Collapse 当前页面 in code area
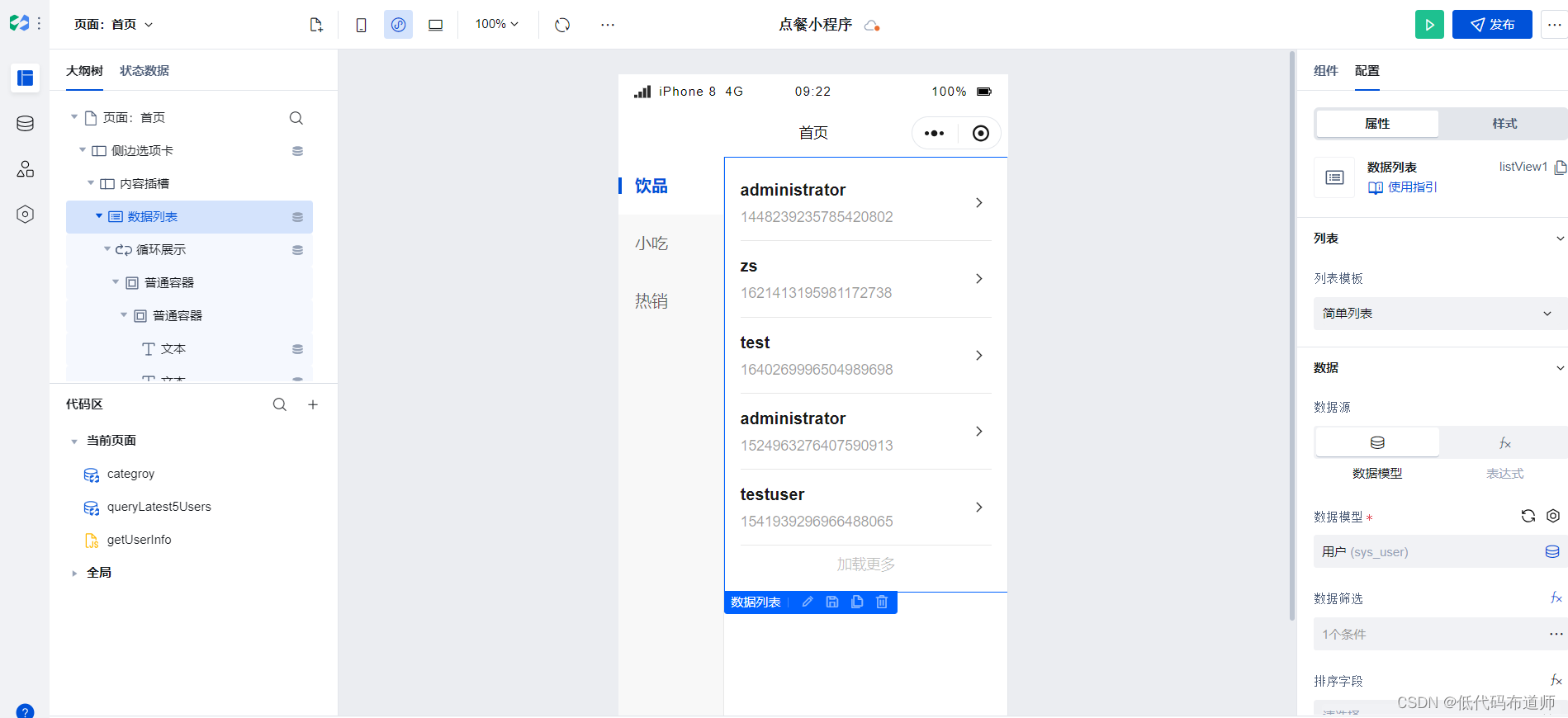This screenshot has height=718, width=1568. [x=74, y=442]
